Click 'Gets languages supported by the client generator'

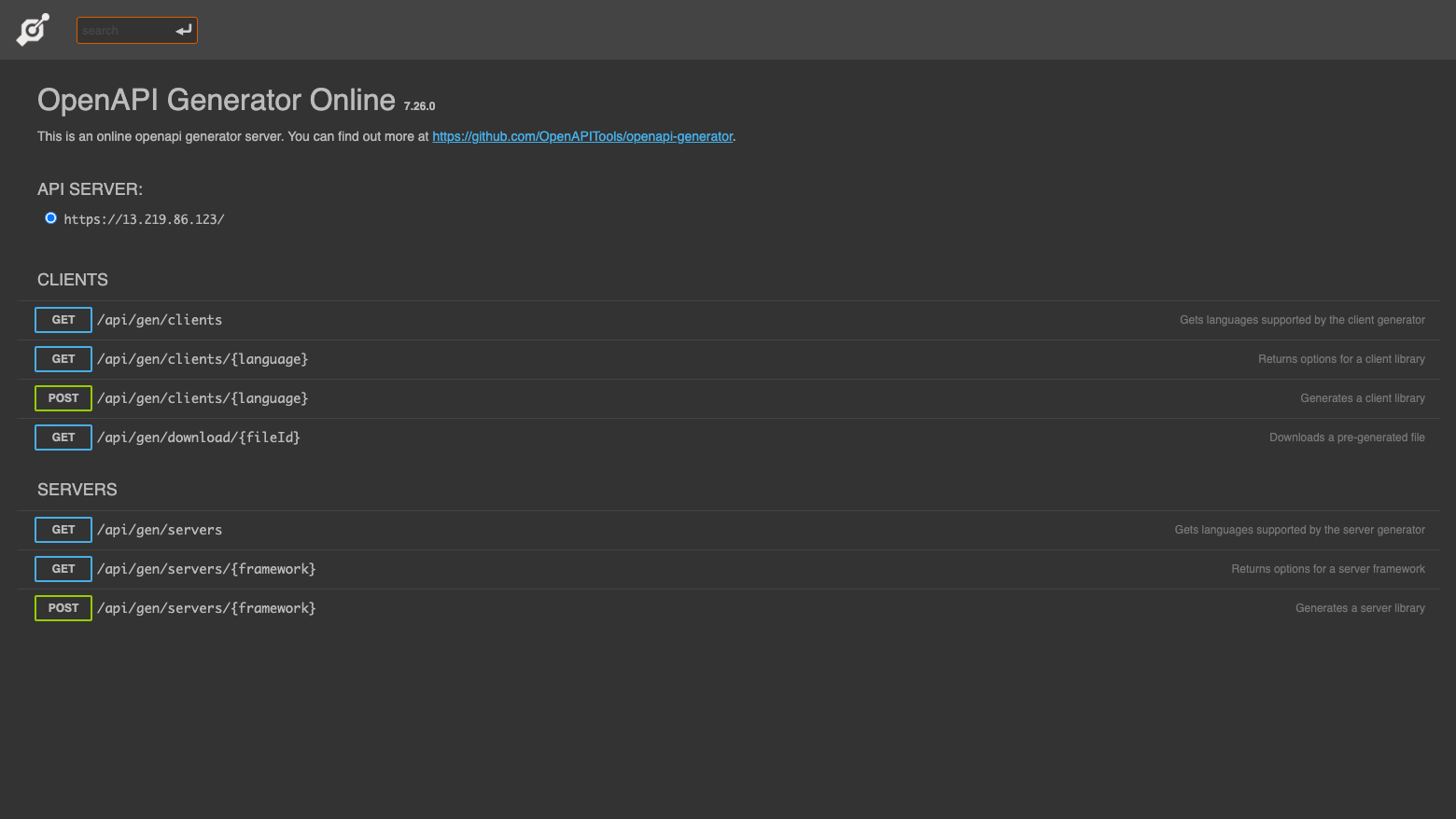1302,320
